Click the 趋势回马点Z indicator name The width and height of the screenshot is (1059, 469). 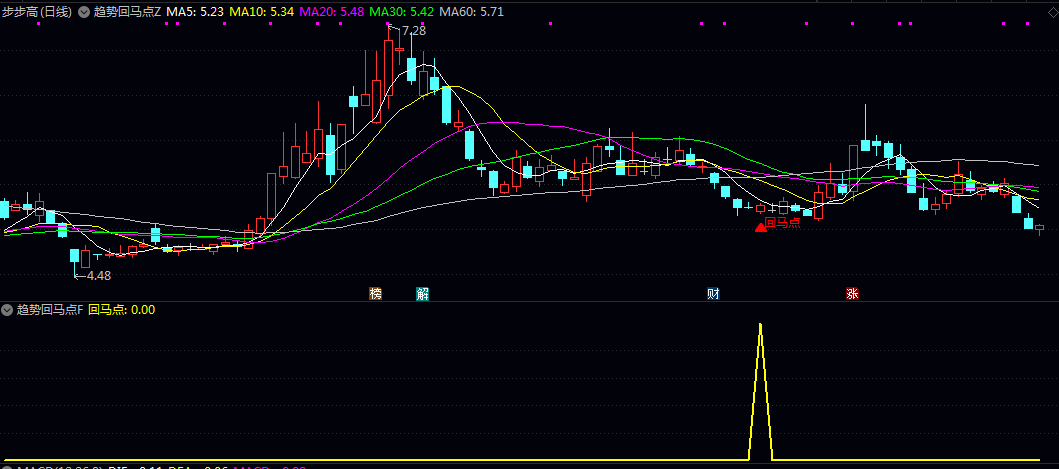126,12
